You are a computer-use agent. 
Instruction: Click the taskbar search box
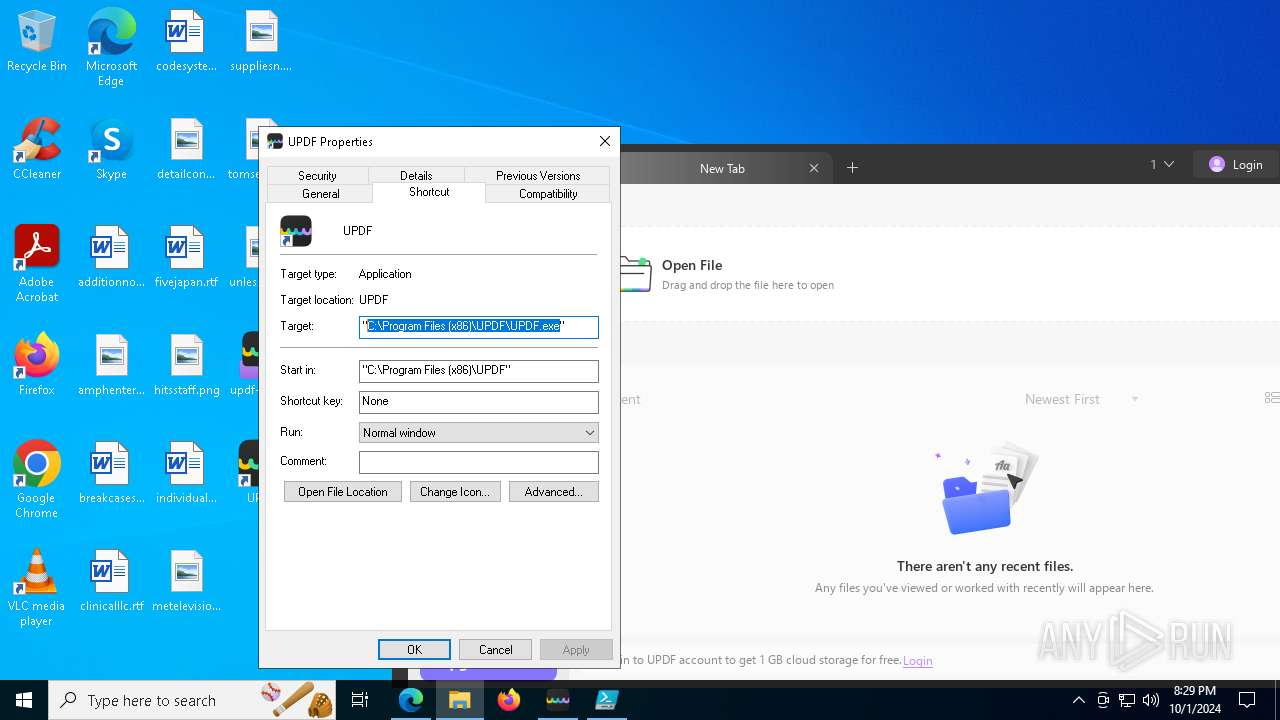point(193,700)
